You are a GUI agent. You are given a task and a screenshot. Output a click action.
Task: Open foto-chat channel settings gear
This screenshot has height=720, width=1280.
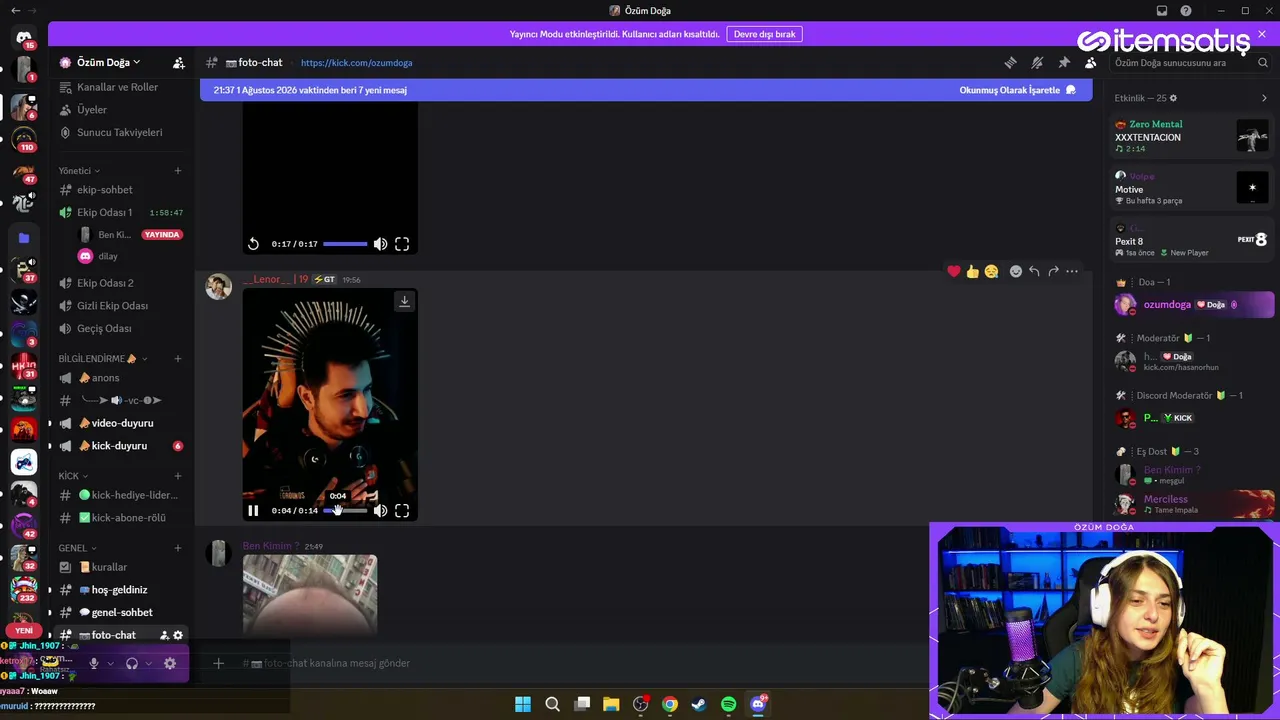pos(178,635)
